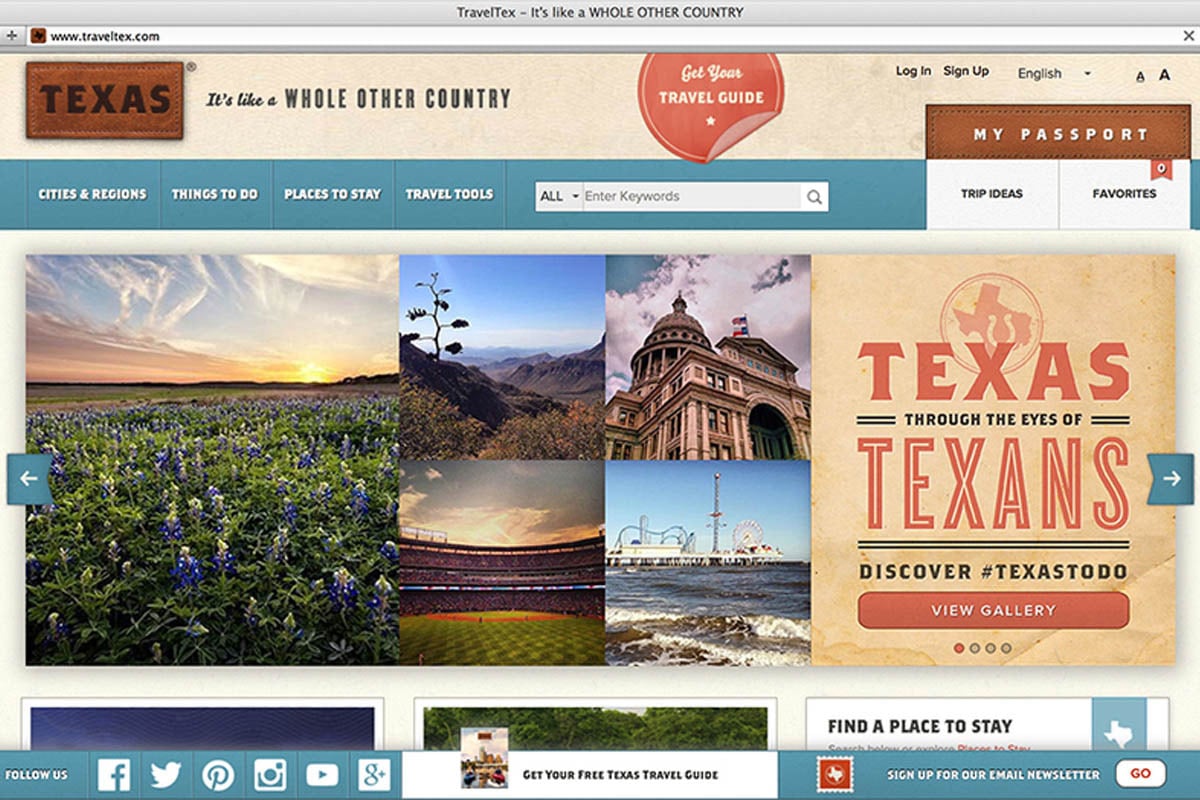Click the search magnifier icon

coord(814,197)
